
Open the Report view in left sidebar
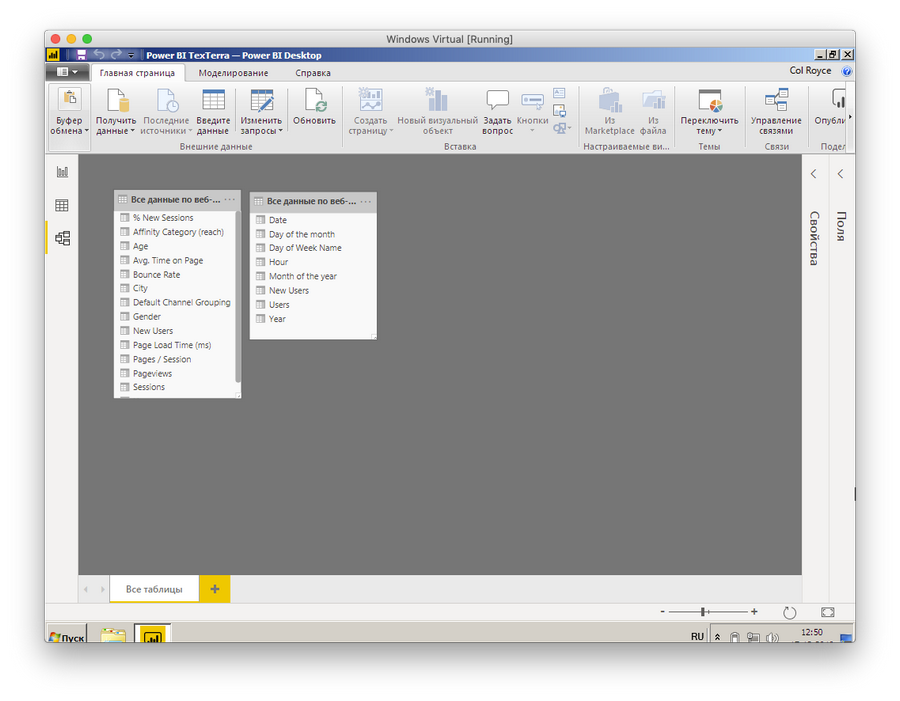pos(62,172)
